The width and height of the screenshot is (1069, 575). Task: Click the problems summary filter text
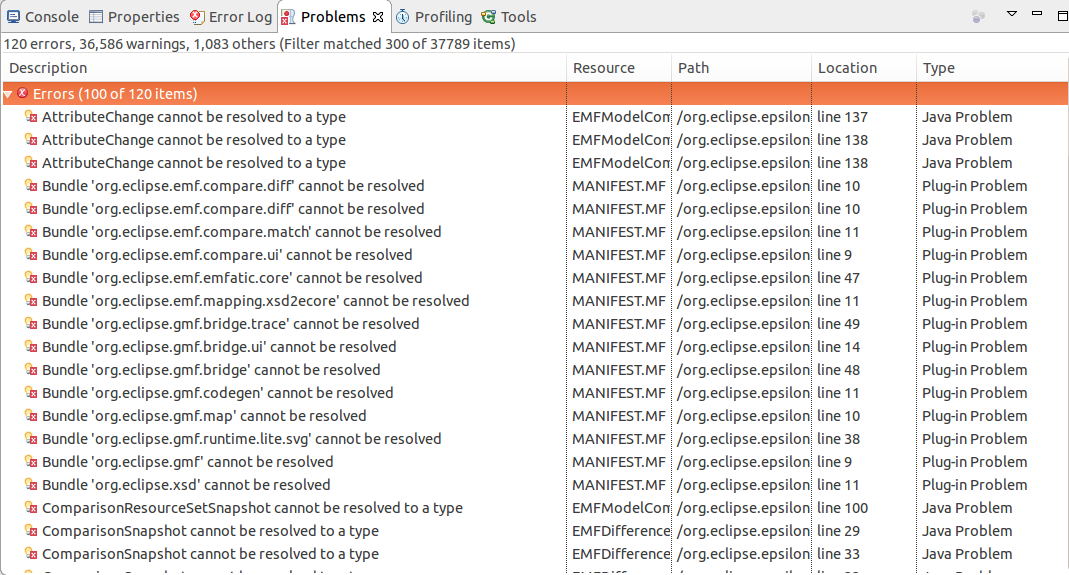[x=259, y=44]
